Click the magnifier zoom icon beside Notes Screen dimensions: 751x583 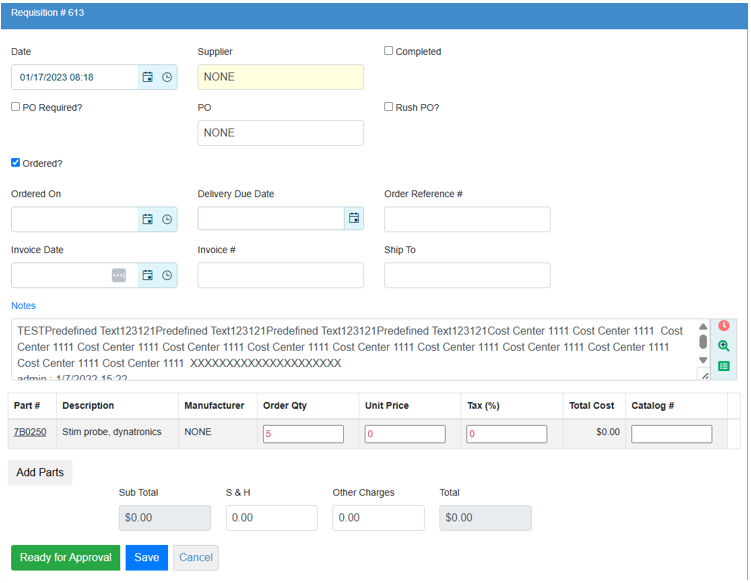[724, 346]
